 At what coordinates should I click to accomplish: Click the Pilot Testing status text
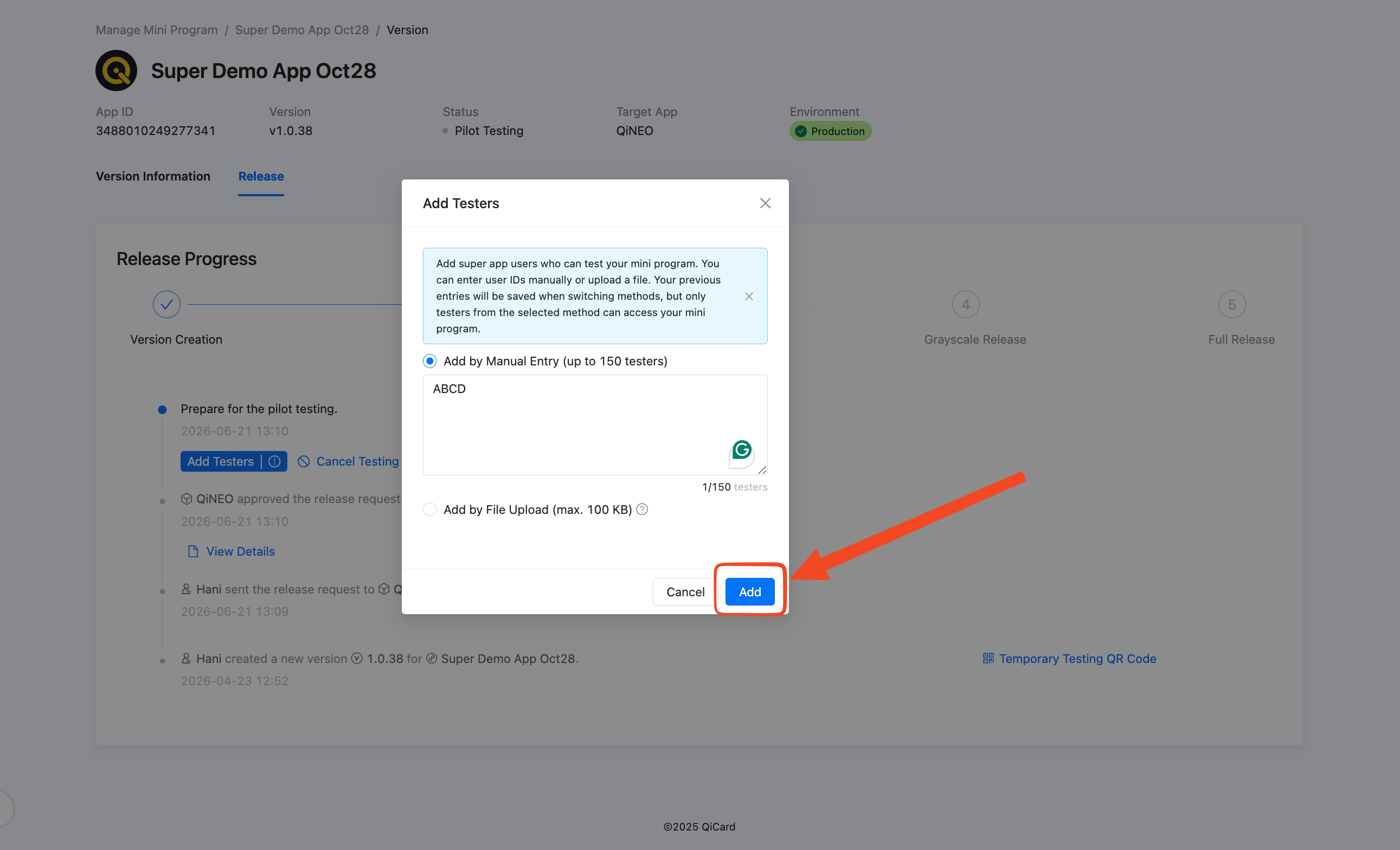click(x=489, y=131)
